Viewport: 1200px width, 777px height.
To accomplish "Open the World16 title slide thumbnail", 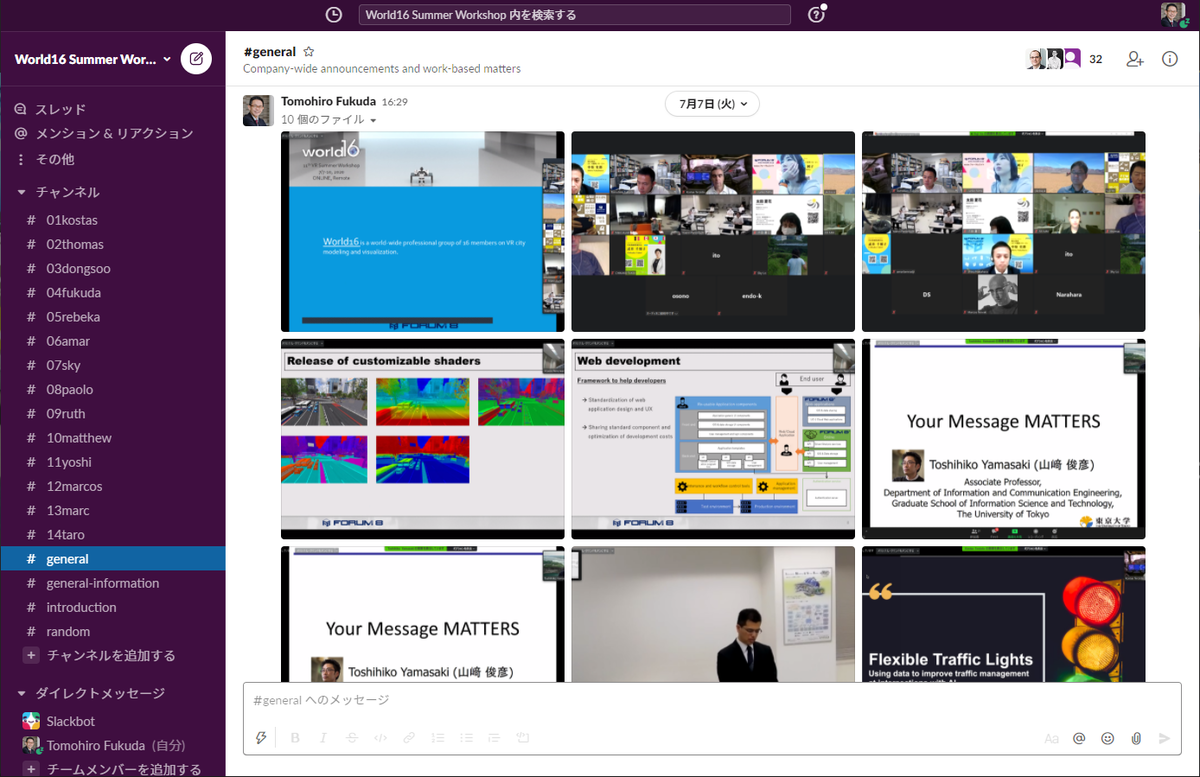I will [x=423, y=231].
